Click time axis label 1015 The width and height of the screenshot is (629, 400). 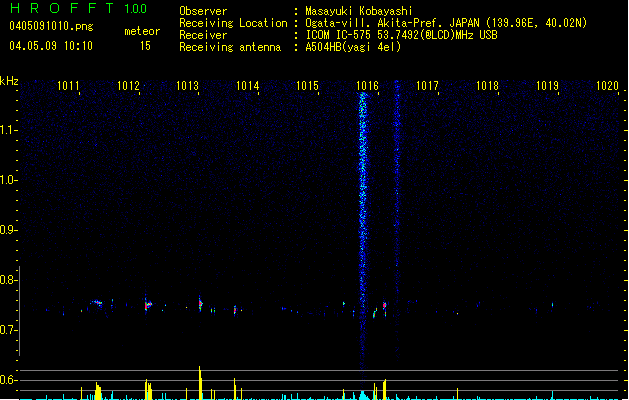pos(307,86)
